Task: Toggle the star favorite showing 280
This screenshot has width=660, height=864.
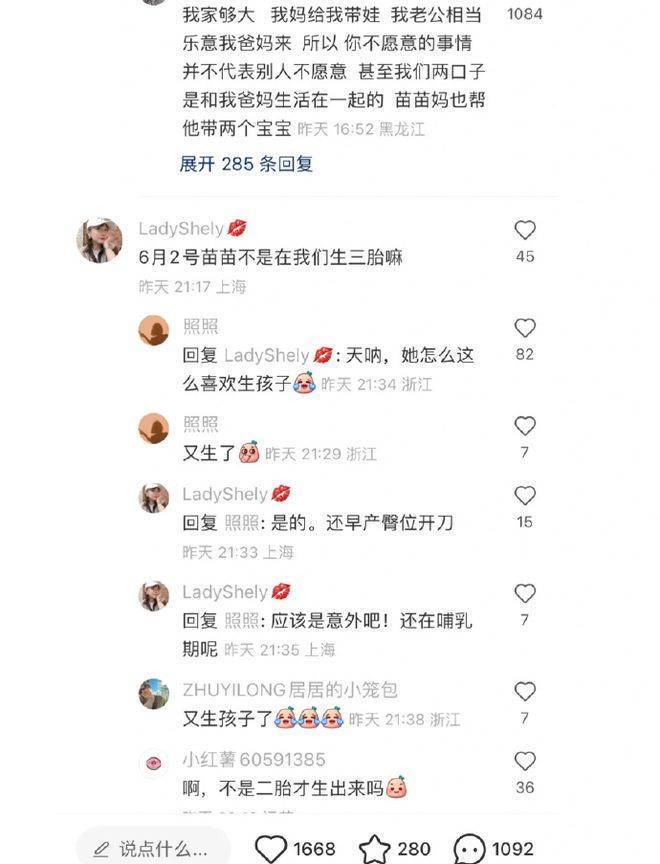Action: [375, 849]
